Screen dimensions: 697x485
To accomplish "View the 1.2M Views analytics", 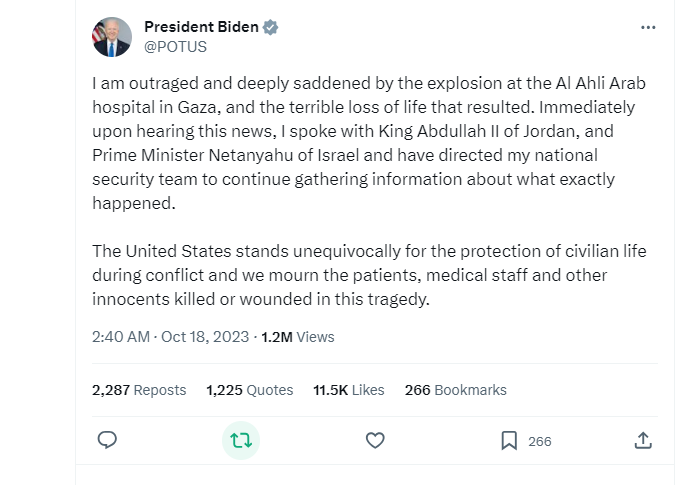I will click(297, 337).
